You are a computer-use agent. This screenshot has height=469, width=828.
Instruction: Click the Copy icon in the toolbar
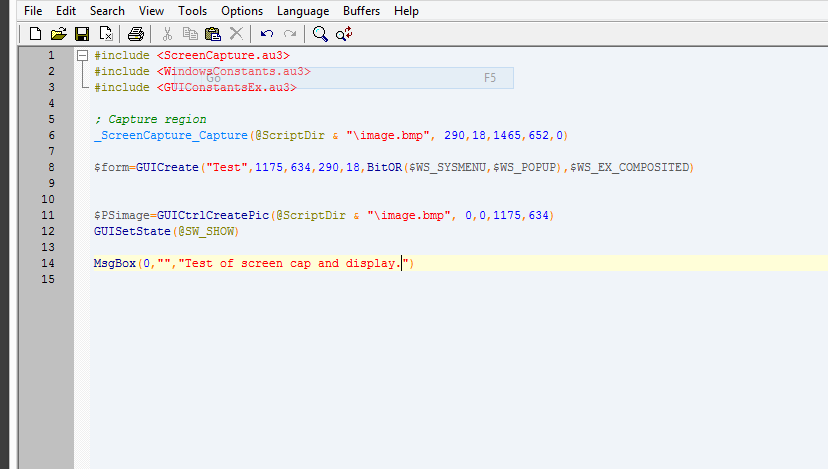coord(190,34)
